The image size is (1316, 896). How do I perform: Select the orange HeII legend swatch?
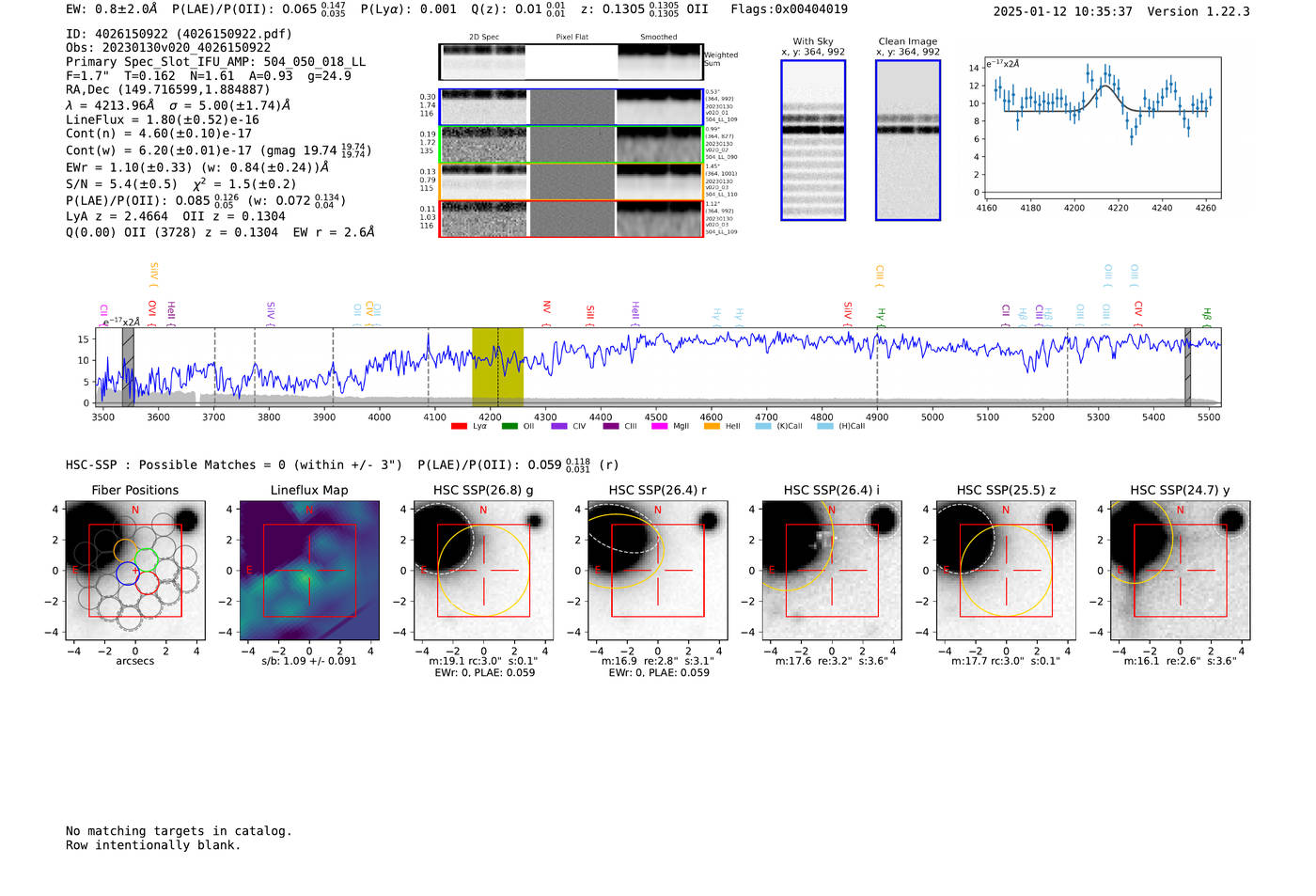pos(712,426)
